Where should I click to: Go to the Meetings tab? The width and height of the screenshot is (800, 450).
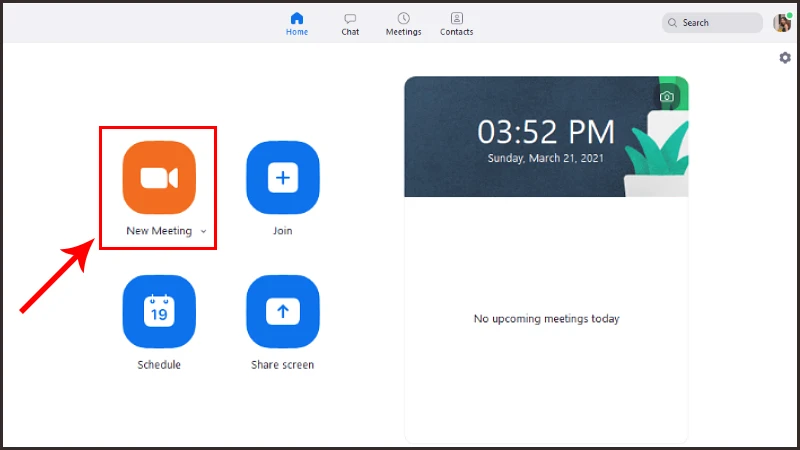403,24
